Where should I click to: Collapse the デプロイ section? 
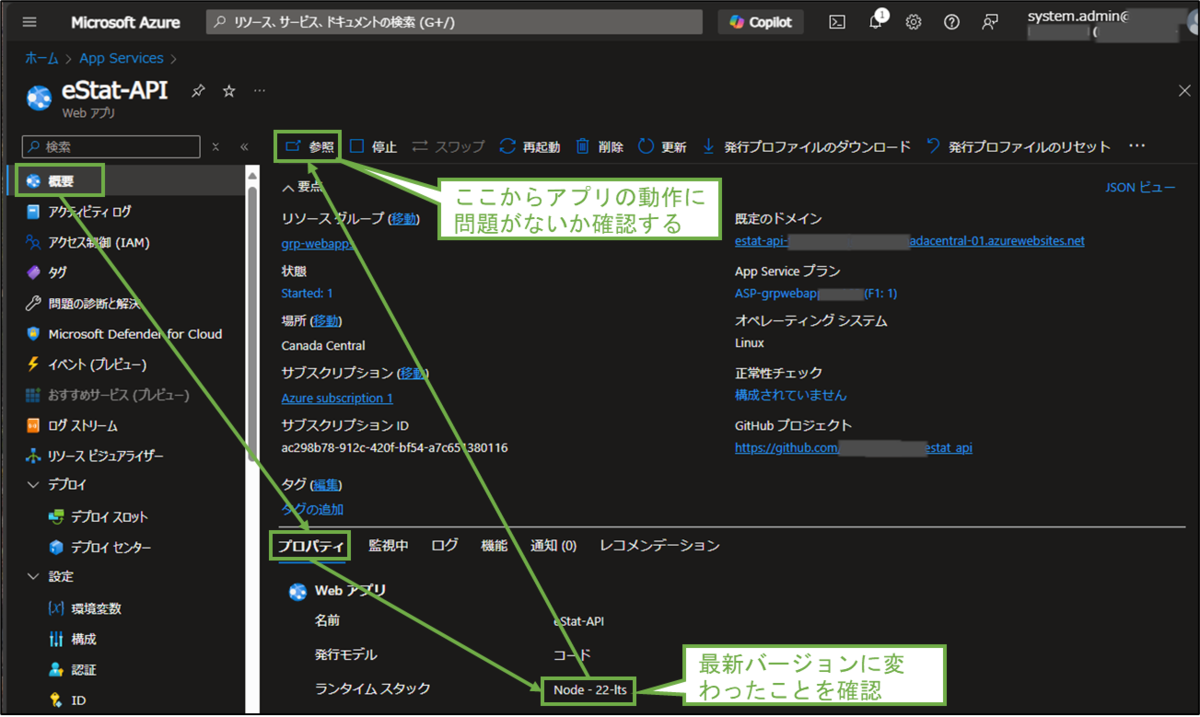click(x=32, y=485)
